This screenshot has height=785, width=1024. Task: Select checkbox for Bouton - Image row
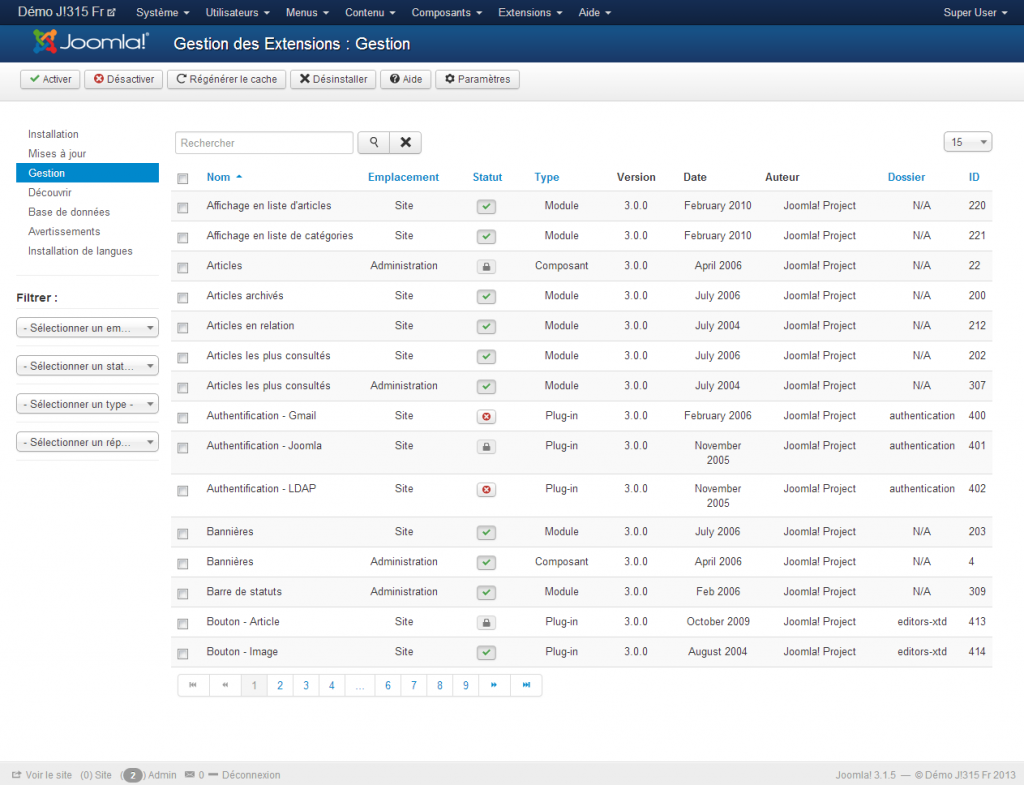pyautogui.click(x=182, y=654)
